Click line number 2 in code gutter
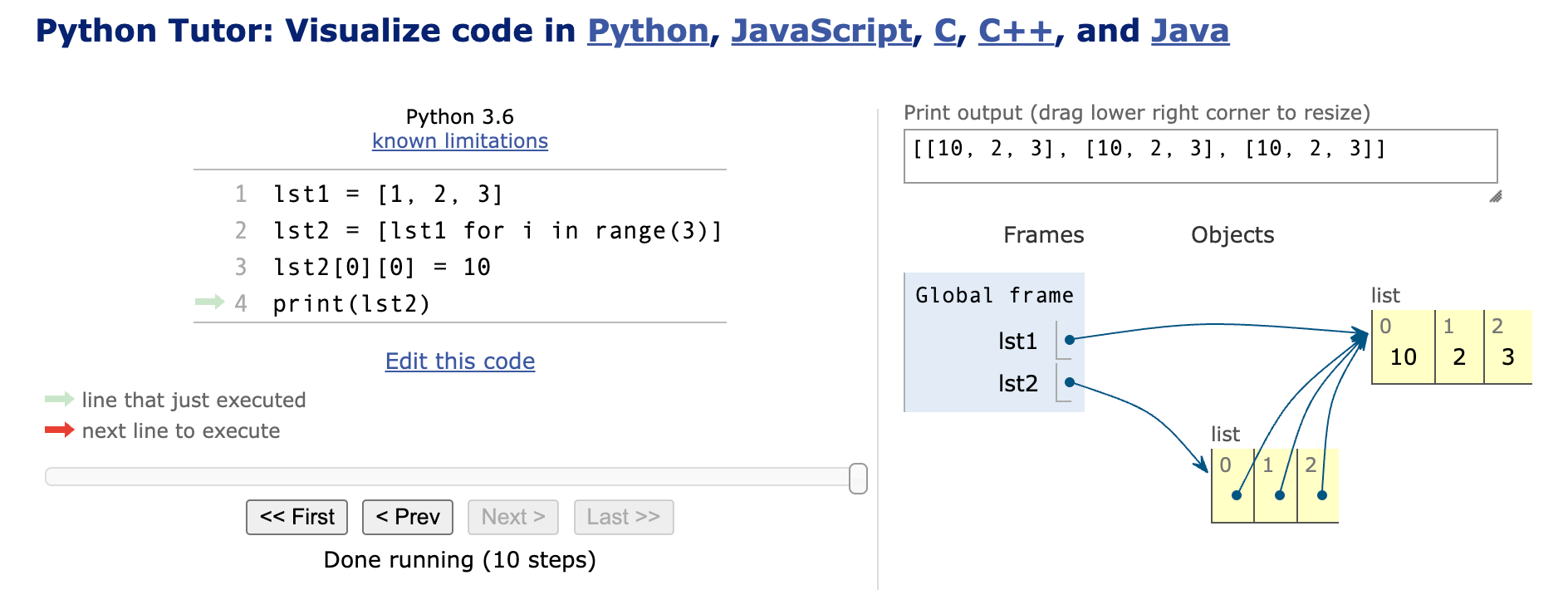Viewport: 1568px width, 590px height. coord(241,231)
